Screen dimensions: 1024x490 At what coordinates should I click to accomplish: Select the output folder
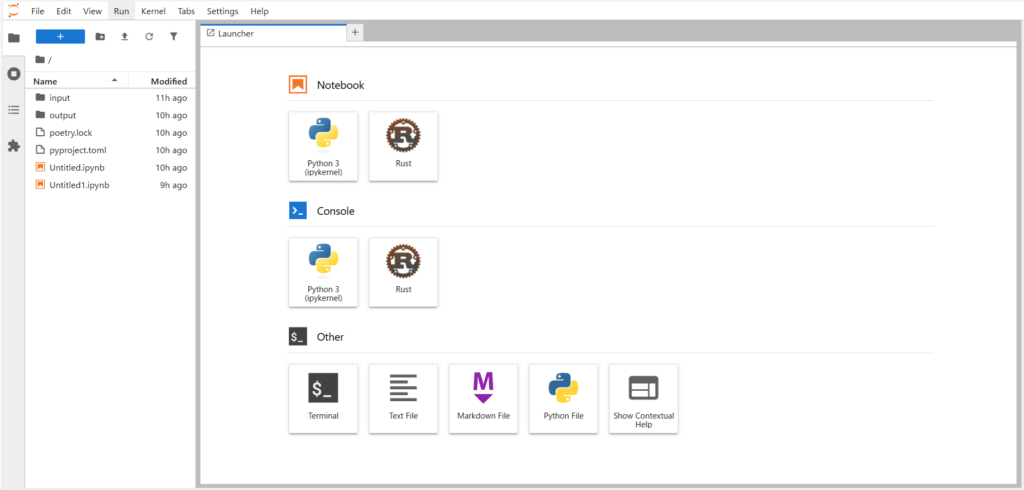coord(110,115)
